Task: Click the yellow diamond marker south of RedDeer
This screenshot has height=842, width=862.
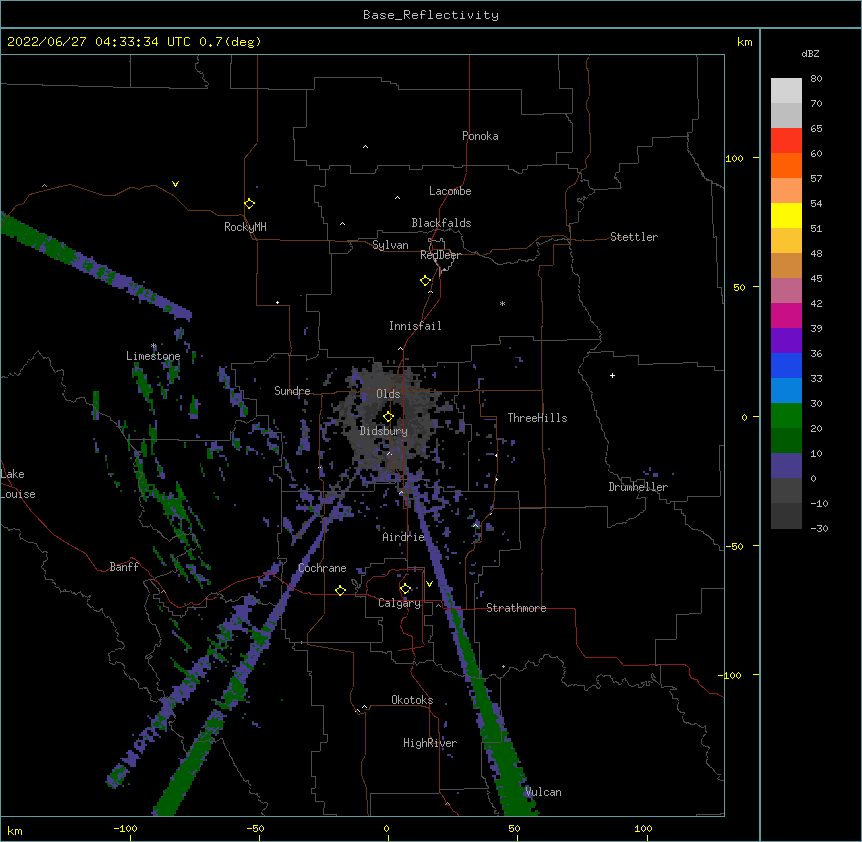Action: point(425,281)
